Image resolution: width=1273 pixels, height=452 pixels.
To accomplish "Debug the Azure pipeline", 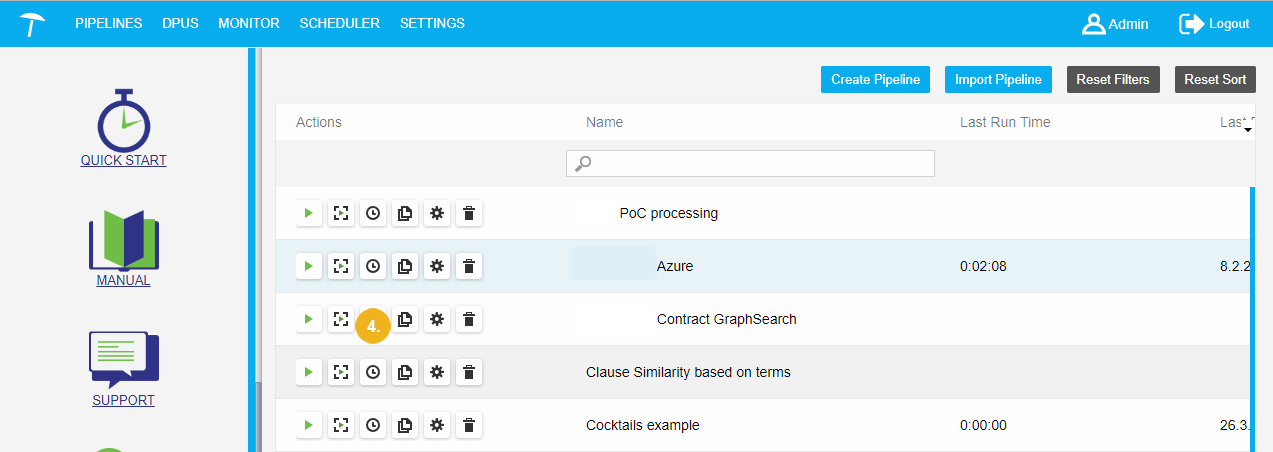I will pos(341,266).
